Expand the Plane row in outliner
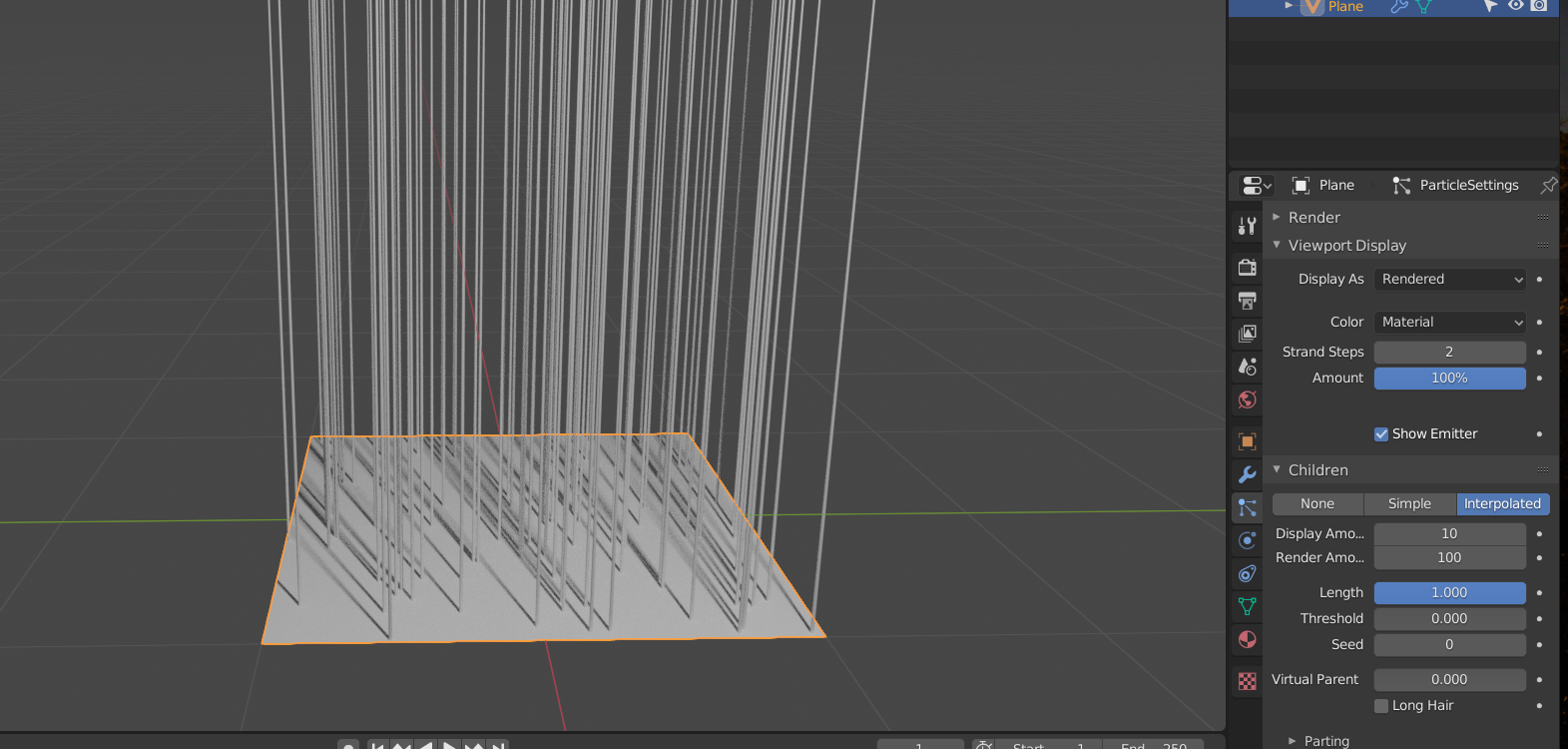Screen dimensions: 1568x749 coord(1289,6)
